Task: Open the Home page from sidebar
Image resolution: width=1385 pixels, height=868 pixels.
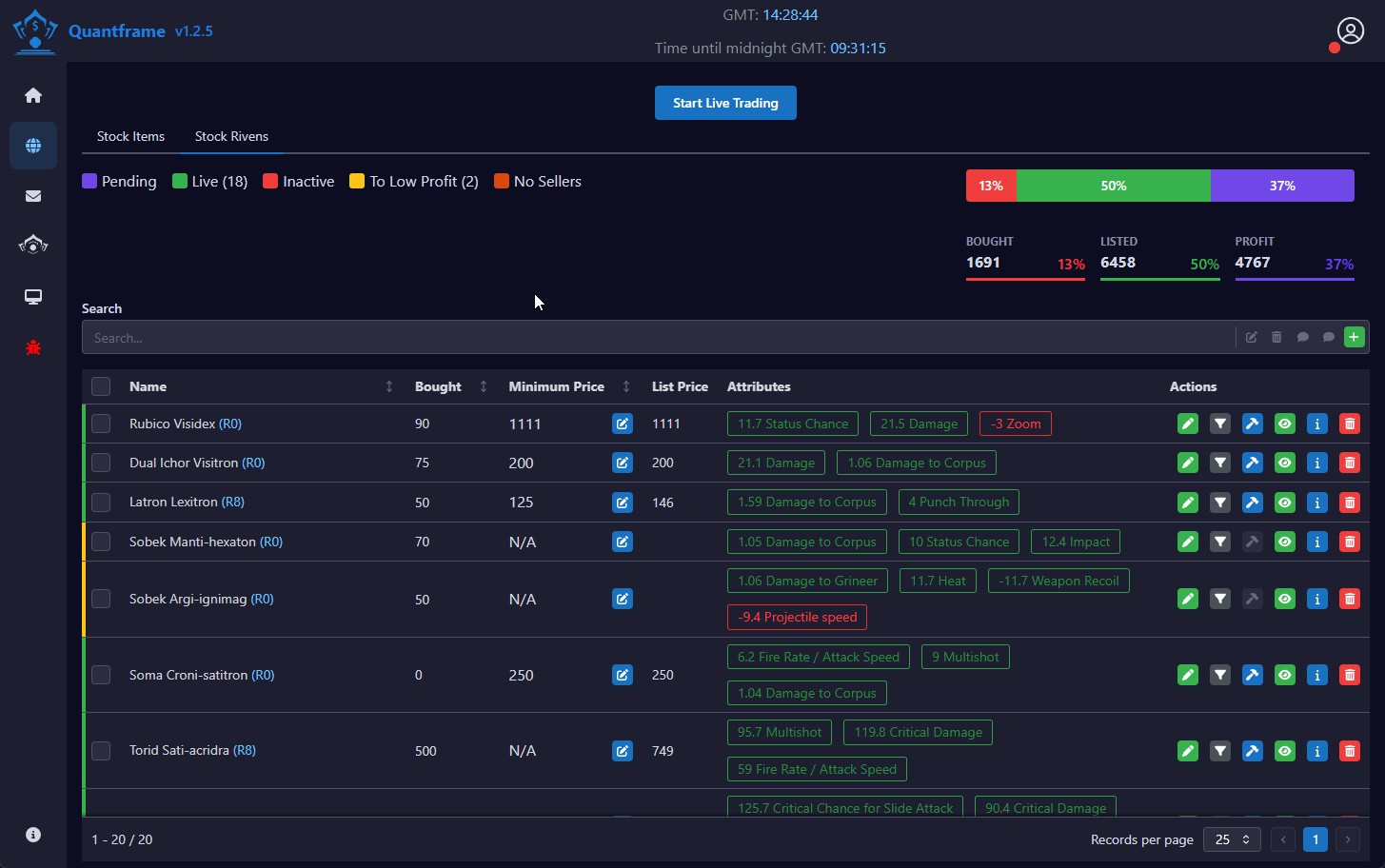Action: (33, 95)
